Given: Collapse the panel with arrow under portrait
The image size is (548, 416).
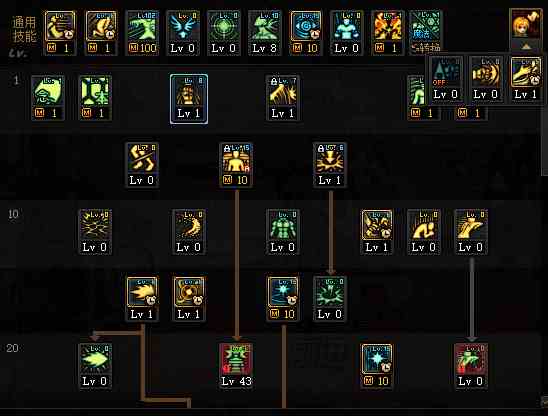Looking at the screenshot, I should point(525,46).
